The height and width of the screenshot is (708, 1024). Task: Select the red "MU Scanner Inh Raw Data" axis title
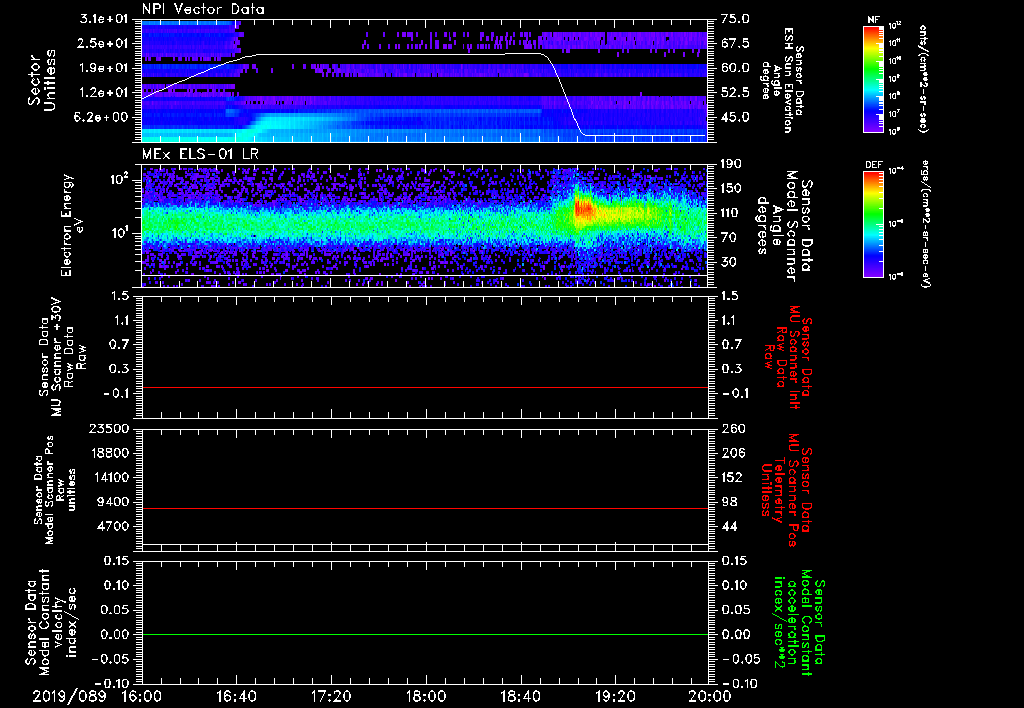787,357
